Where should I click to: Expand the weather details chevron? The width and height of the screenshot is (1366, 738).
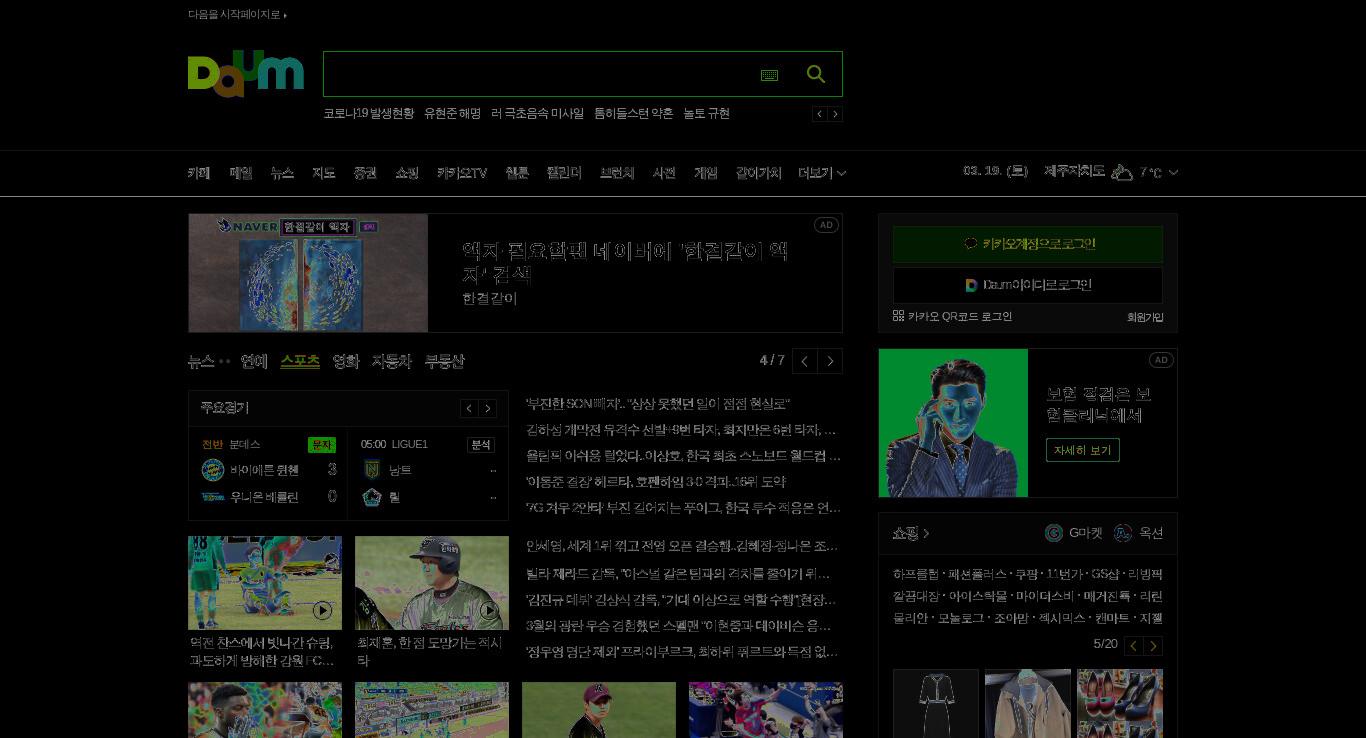point(1173,172)
